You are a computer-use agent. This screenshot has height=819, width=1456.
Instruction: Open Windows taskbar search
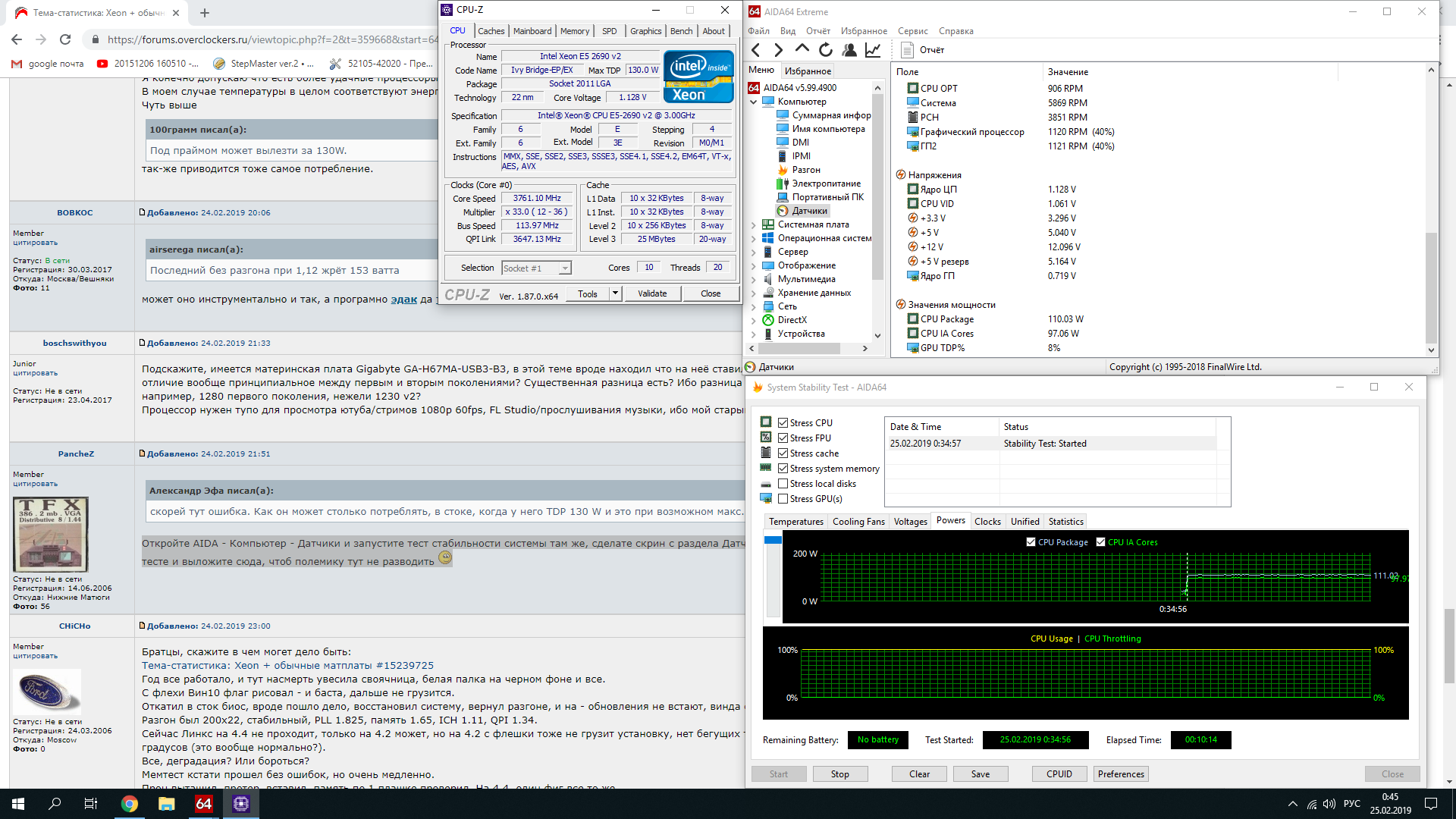coord(55,804)
